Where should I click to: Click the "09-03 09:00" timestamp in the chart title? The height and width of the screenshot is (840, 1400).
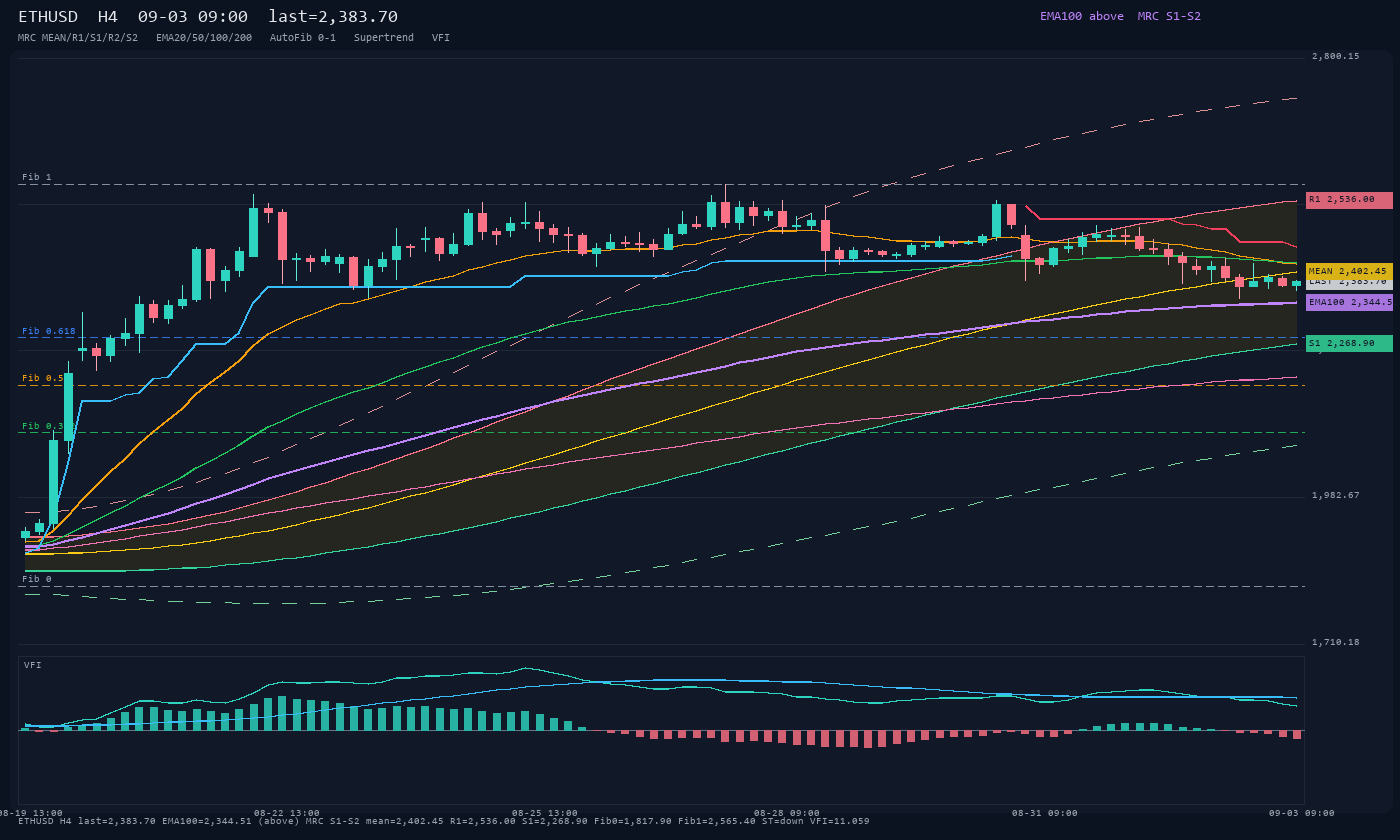pyautogui.click(x=193, y=17)
